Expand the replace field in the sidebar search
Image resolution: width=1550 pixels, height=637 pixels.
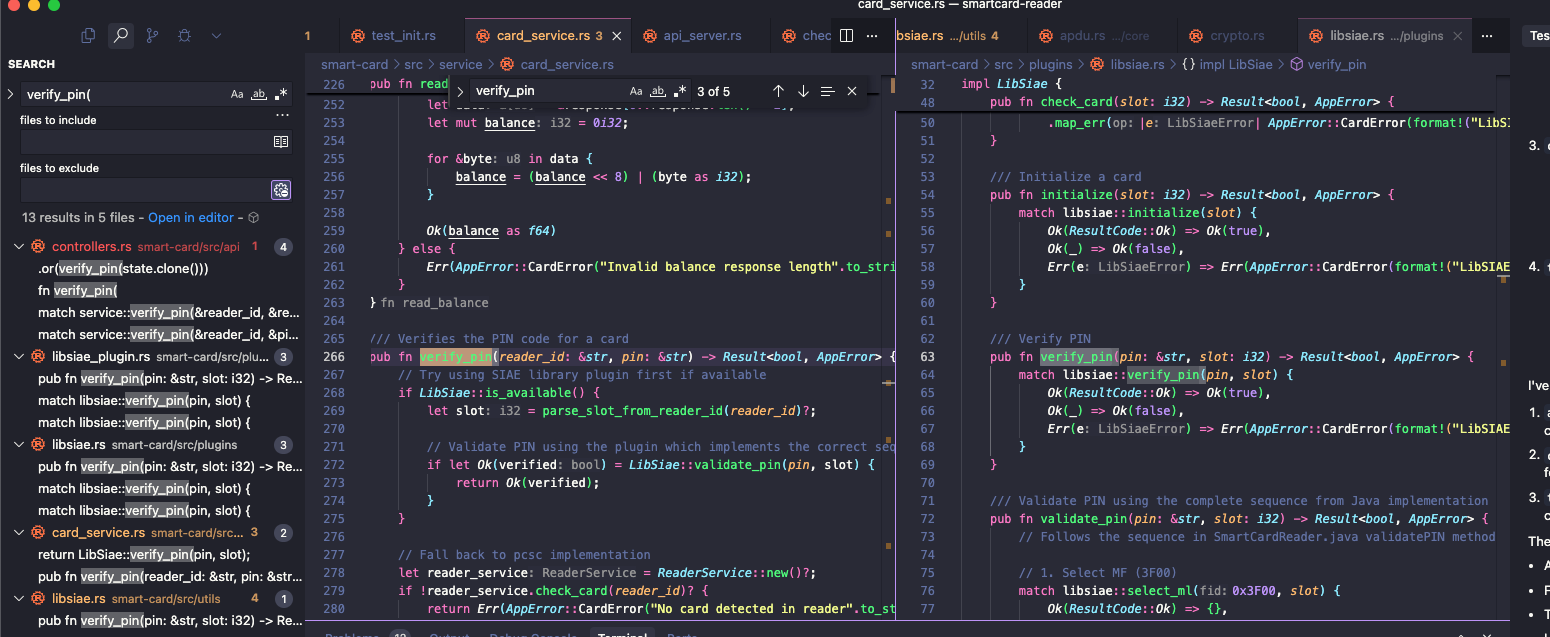coord(10,95)
